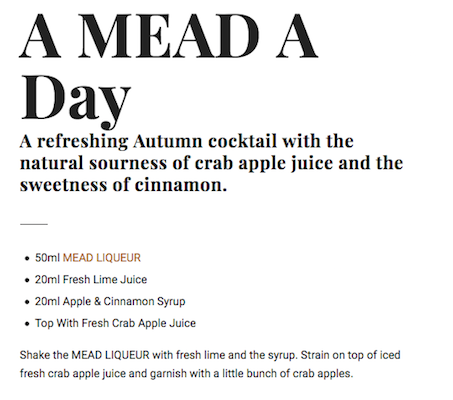Click 'Strain on top of iced' text
Viewport: 453px width, 400px height.
pos(350,355)
